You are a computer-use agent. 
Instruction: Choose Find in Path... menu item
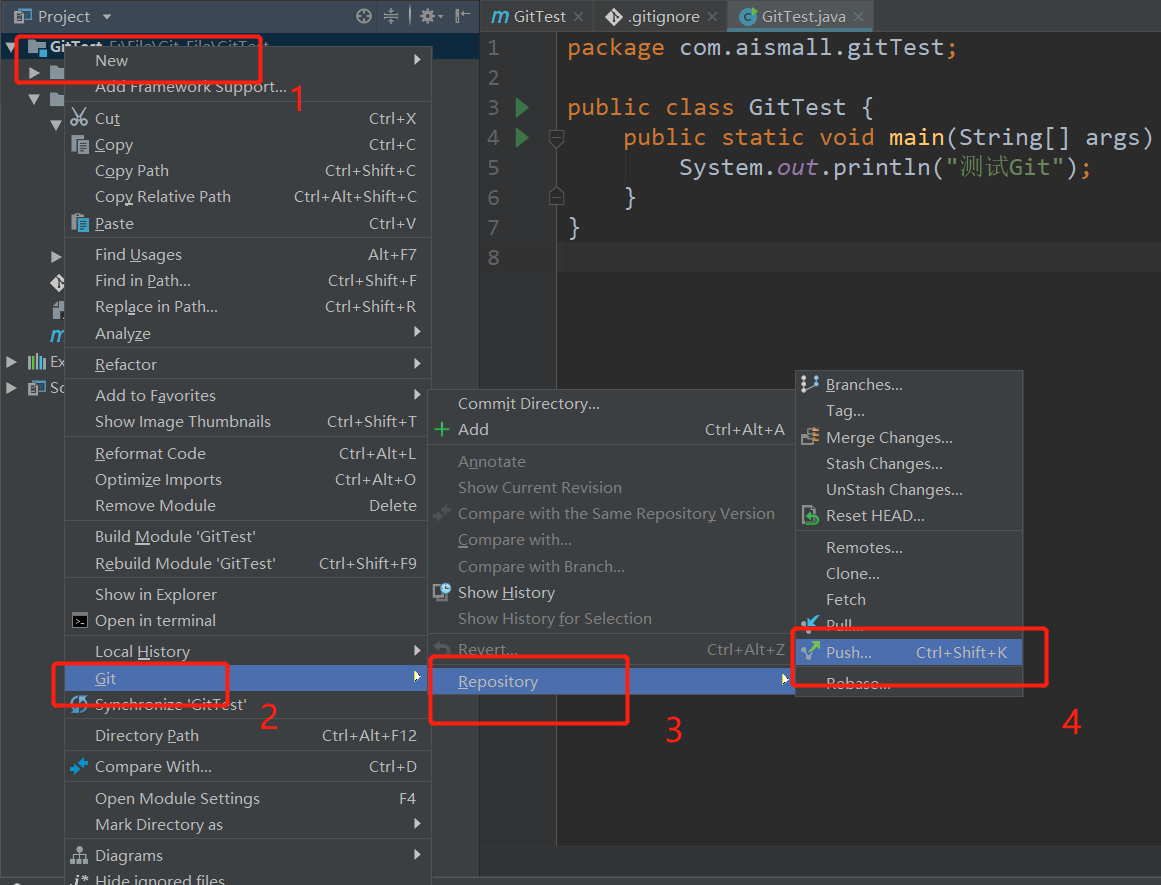[248, 281]
